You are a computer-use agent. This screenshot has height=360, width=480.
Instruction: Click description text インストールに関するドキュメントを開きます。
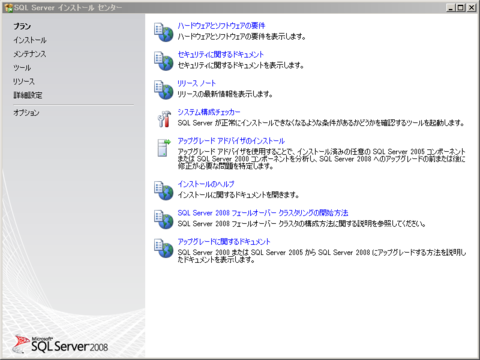(238, 195)
